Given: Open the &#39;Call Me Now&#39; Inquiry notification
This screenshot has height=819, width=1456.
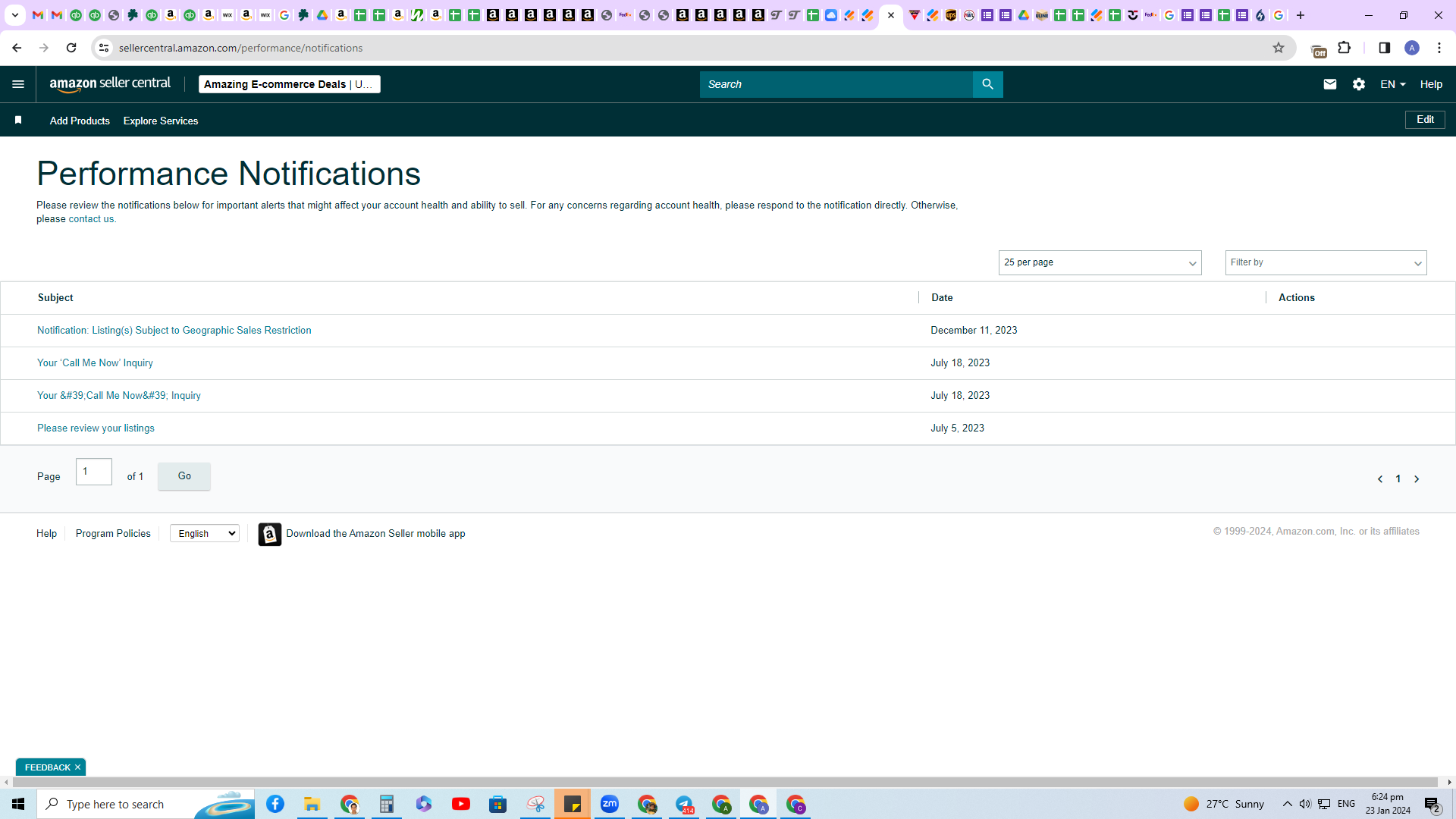Looking at the screenshot, I should [x=119, y=396].
